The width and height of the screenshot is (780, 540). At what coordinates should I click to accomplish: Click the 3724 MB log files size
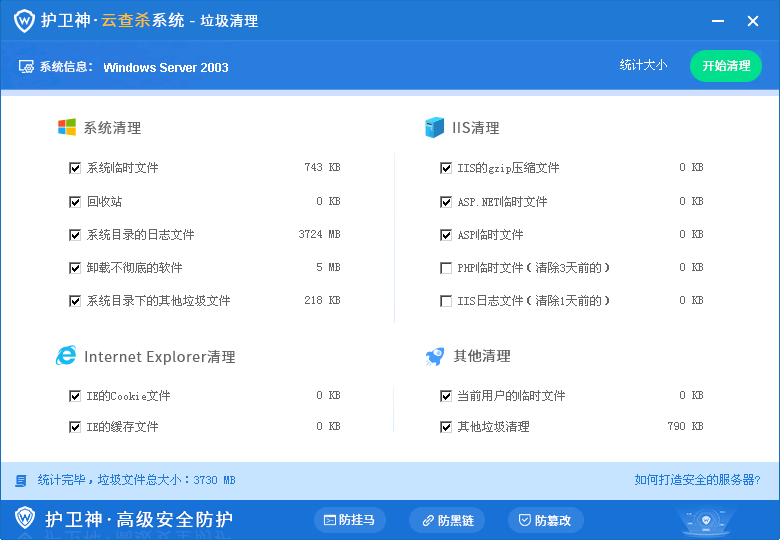coord(319,234)
